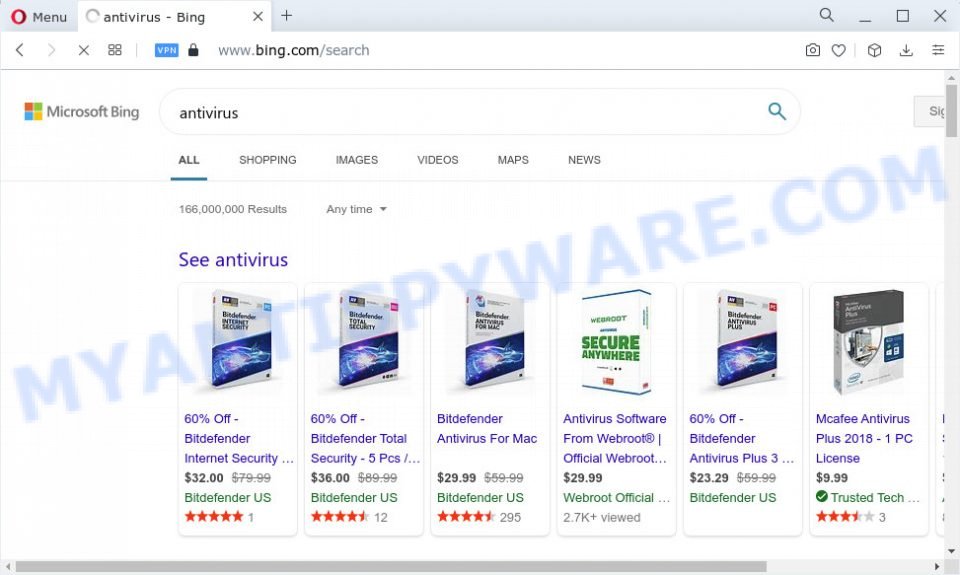Click Bitdefender Internet Security box image

pos(241,340)
